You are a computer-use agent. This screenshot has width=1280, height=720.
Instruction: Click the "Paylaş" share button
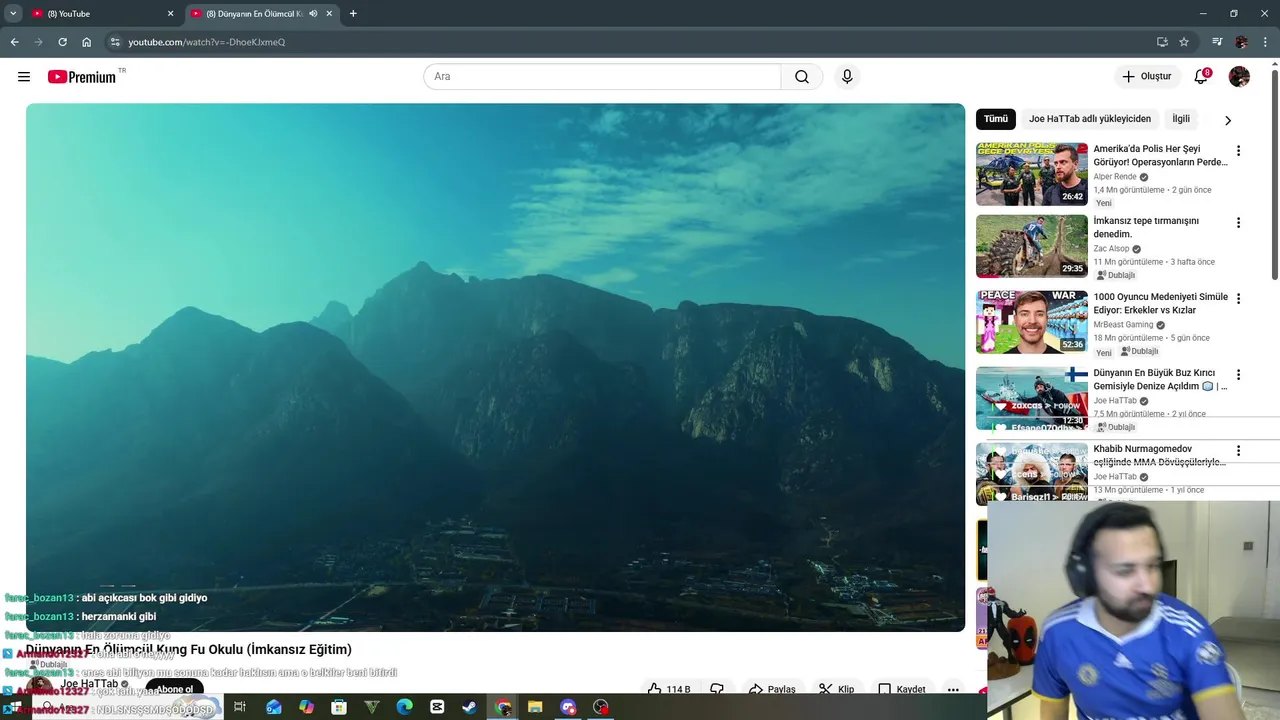772,689
